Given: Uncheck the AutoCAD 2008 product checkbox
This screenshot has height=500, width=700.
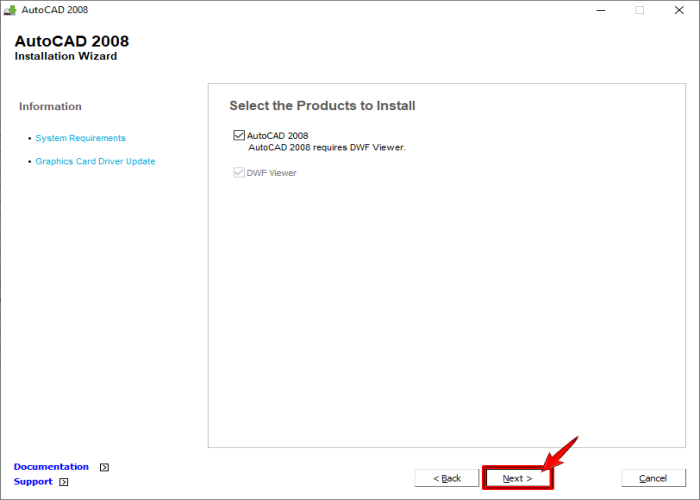Looking at the screenshot, I should click(239, 135).
